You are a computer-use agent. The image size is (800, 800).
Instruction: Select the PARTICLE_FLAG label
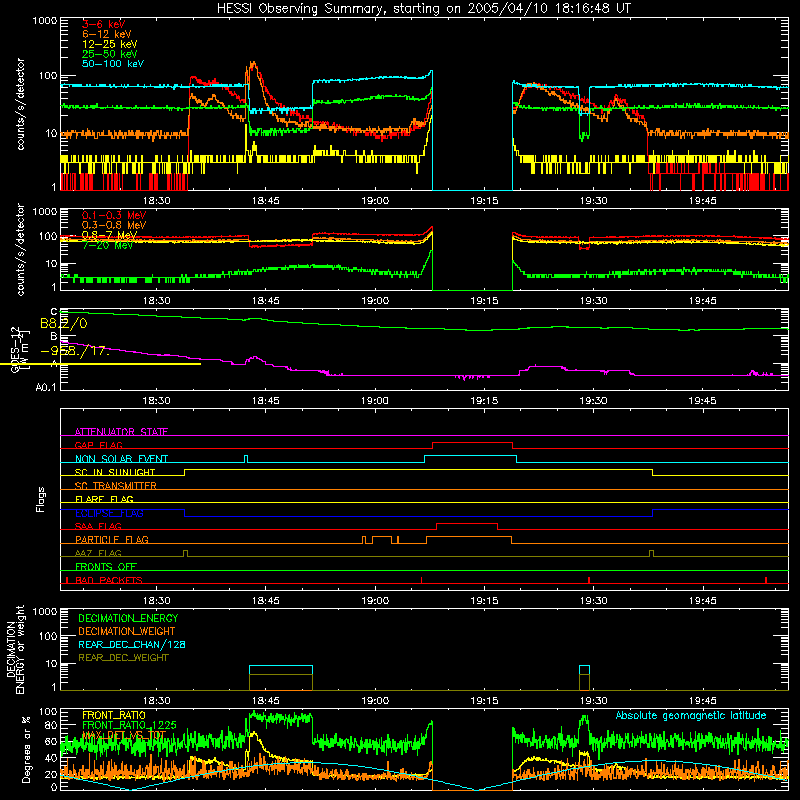click(x=112, y=539)
